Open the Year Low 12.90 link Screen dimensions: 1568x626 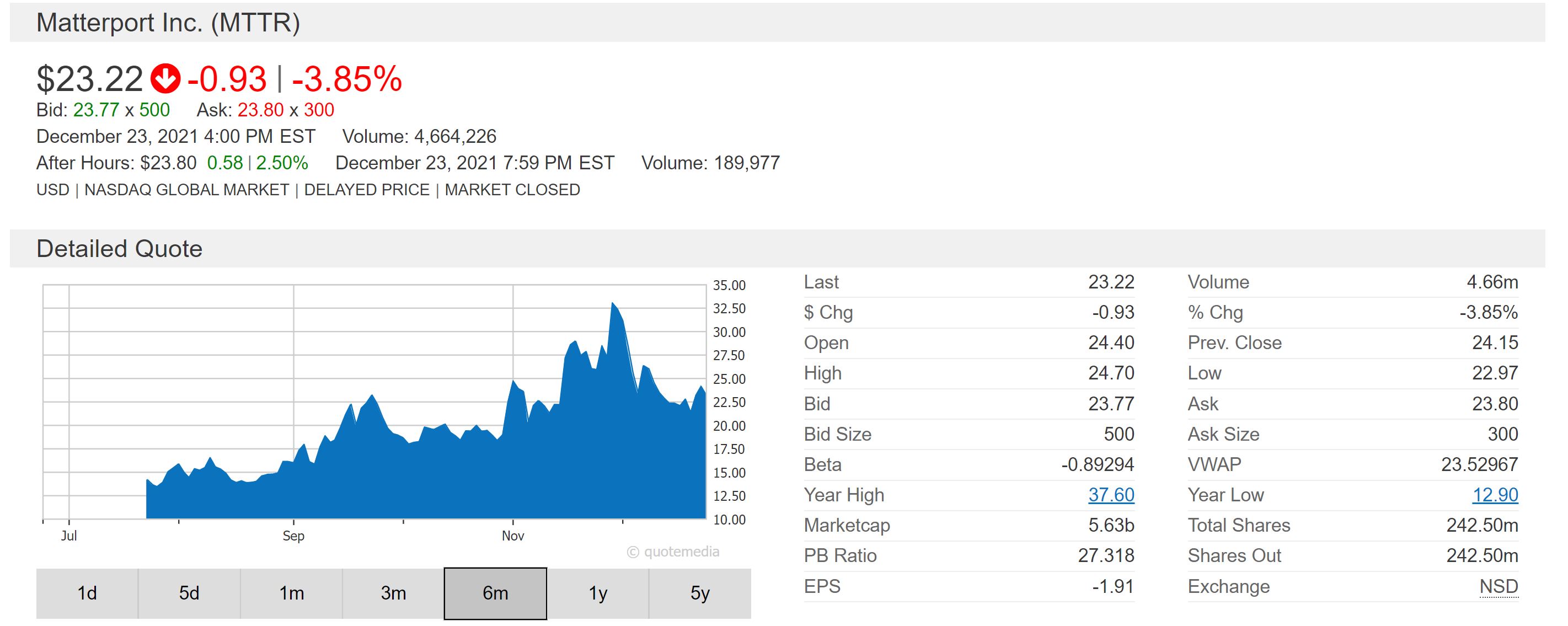tap(1495, 495)
